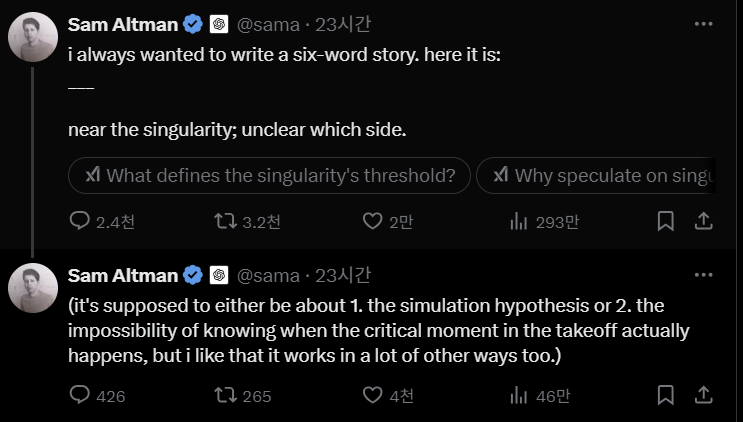The height and width of the screenshot is (422, 743).
Task: Click the Sam Altman name on second tweet
Action: (122, 275)
